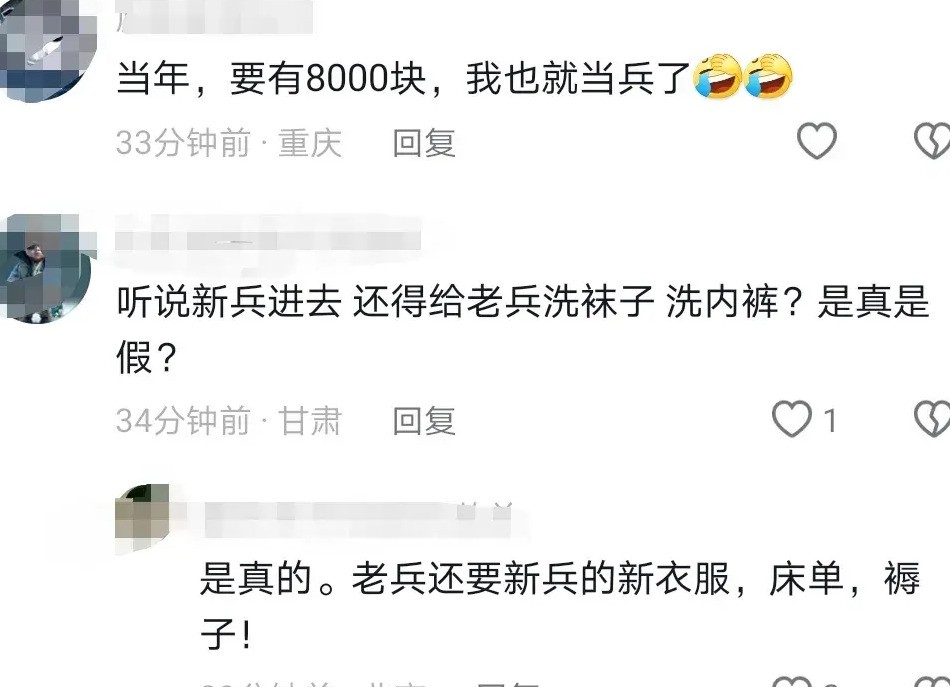This screenshot has width=950, height=687.
Task: Select the comment text 当年，要有8000块
Action: 271,78
